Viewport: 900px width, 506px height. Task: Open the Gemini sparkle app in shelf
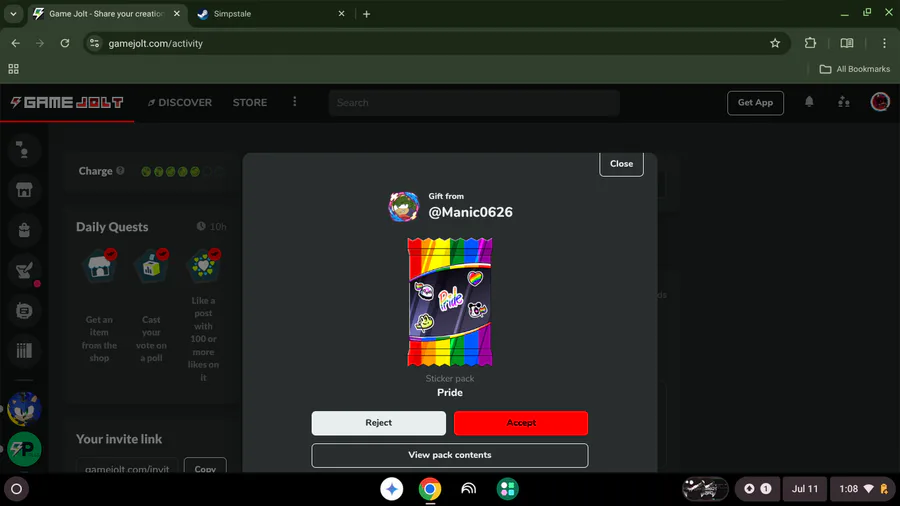[391, 489]
